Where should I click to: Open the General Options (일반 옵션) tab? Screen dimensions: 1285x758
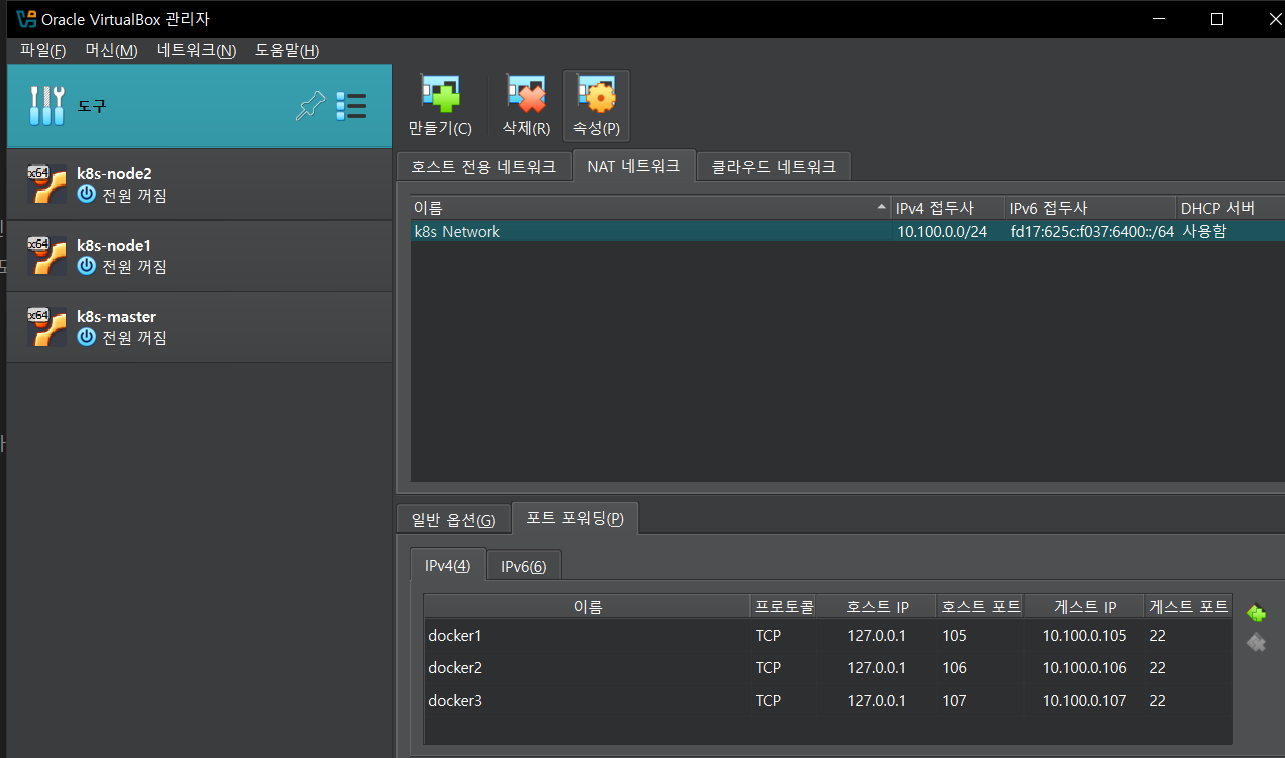coord(453,520)
